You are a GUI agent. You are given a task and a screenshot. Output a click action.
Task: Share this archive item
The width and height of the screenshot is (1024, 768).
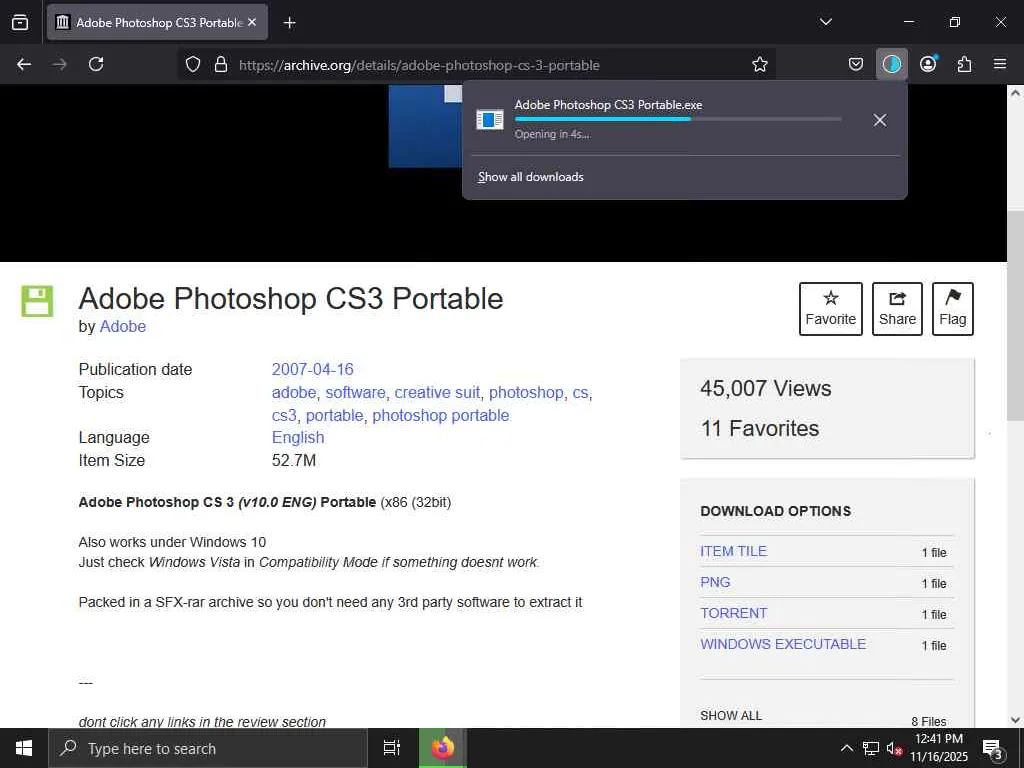tap(897, 309)
